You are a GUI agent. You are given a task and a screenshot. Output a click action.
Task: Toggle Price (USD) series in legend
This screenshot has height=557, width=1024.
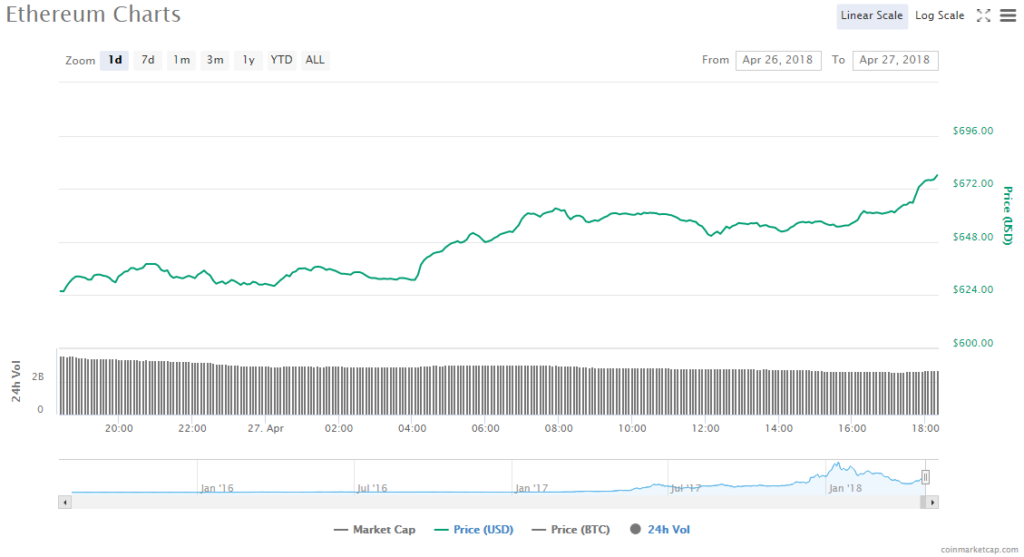click(475, 530)
